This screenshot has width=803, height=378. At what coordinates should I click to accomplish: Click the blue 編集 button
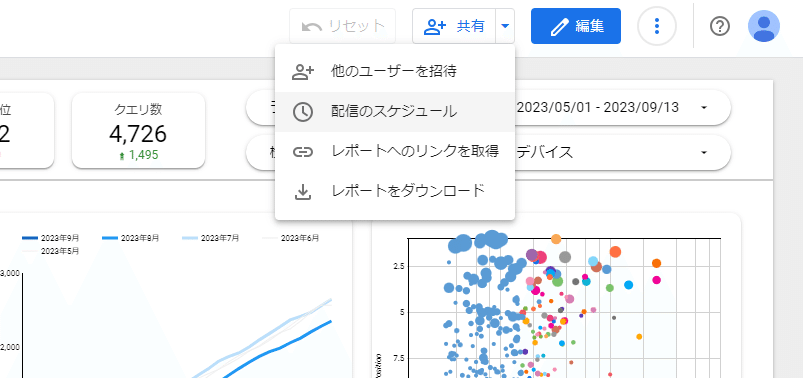click(576, 26)
